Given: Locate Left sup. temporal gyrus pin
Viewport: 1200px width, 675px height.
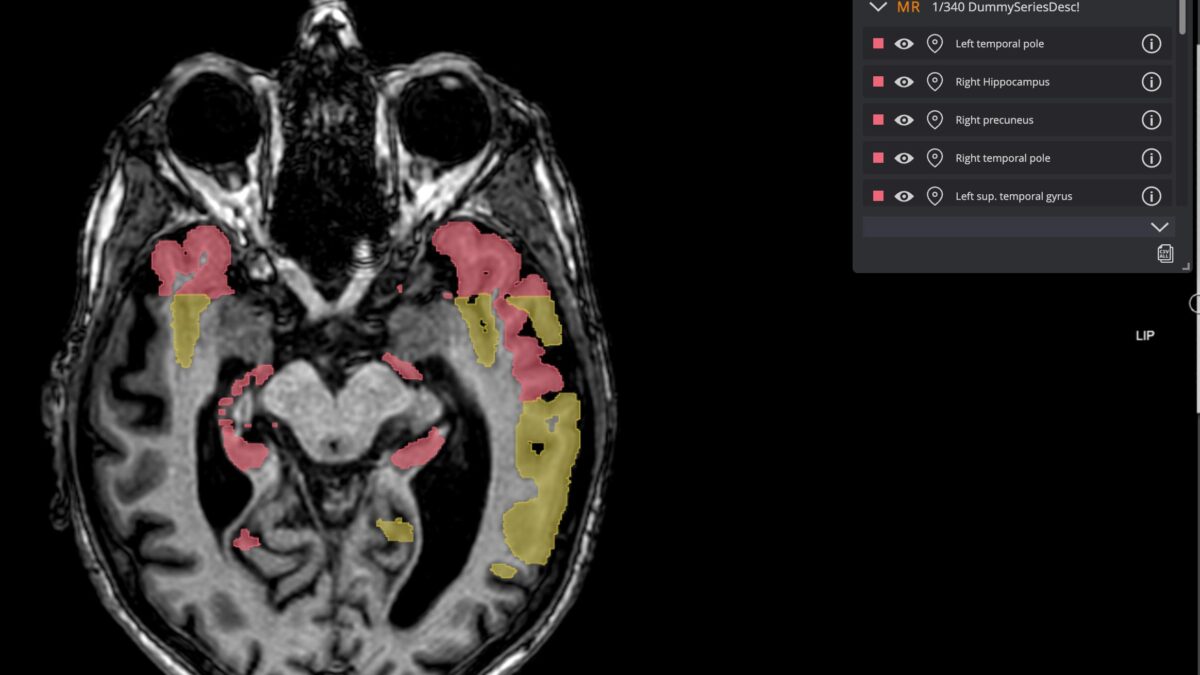Looking at the screenshot, I should tap(935, 196).
